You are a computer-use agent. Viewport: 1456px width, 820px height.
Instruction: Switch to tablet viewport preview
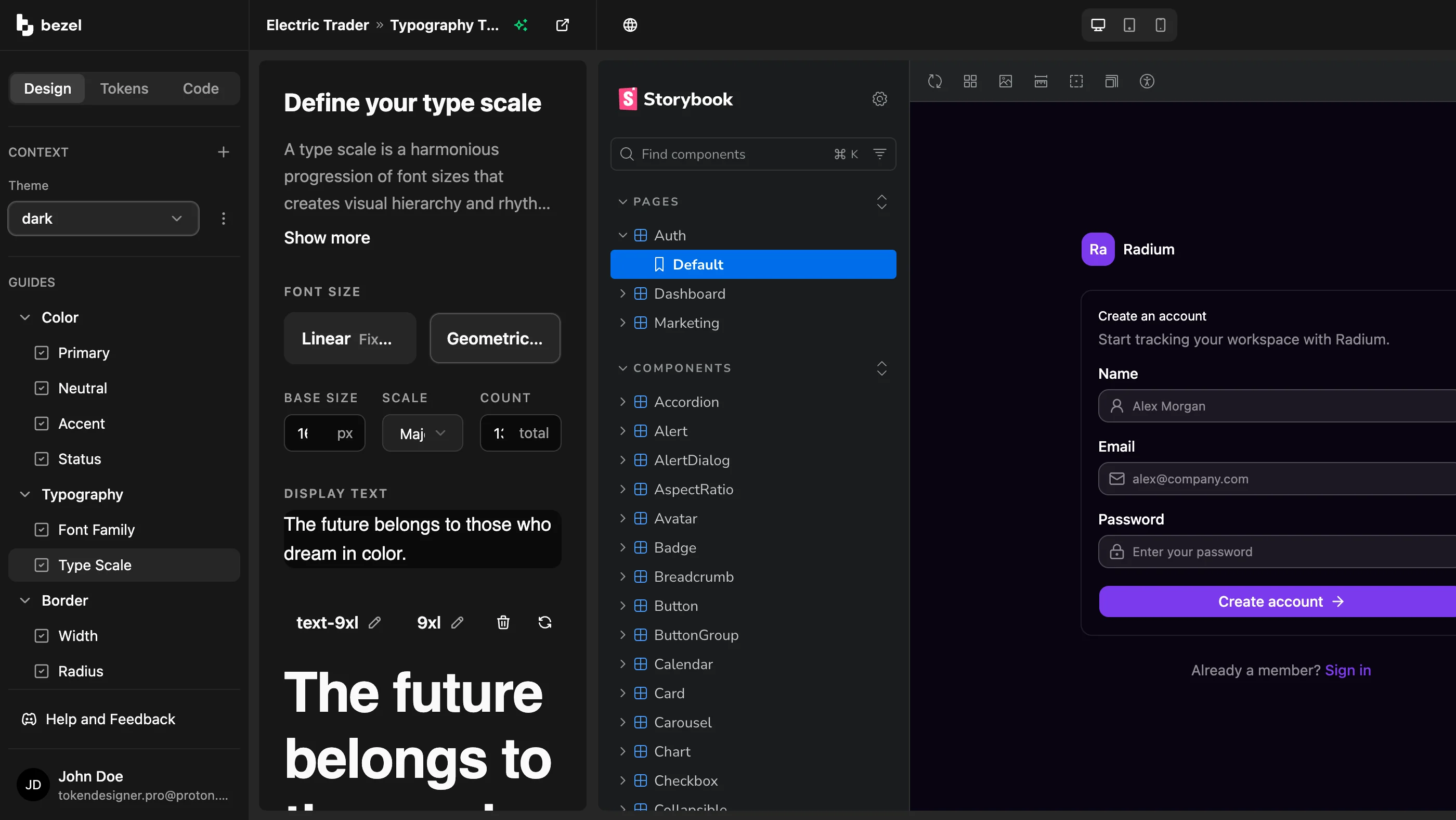1129,25
